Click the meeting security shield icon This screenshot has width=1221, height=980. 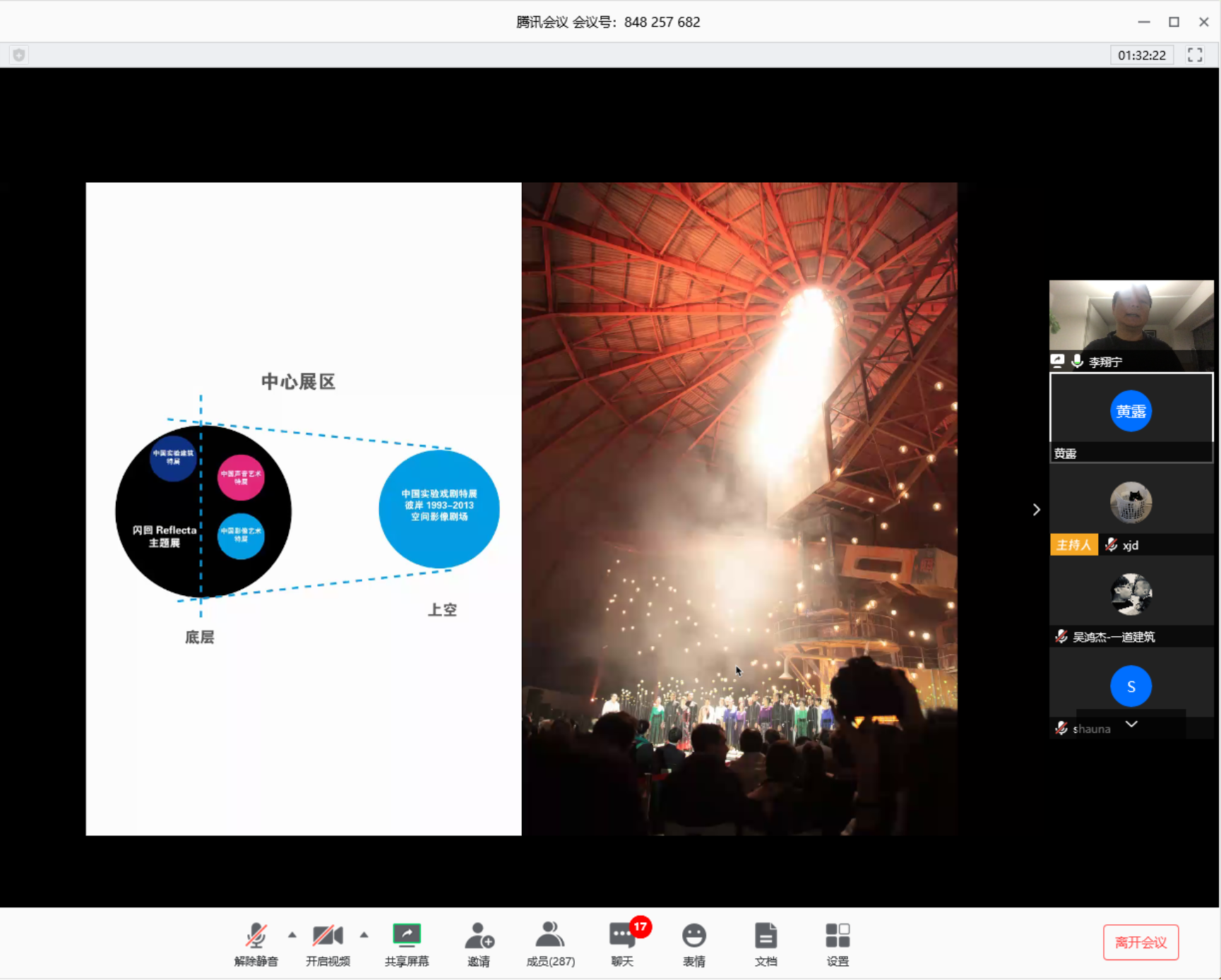(19, 55)
